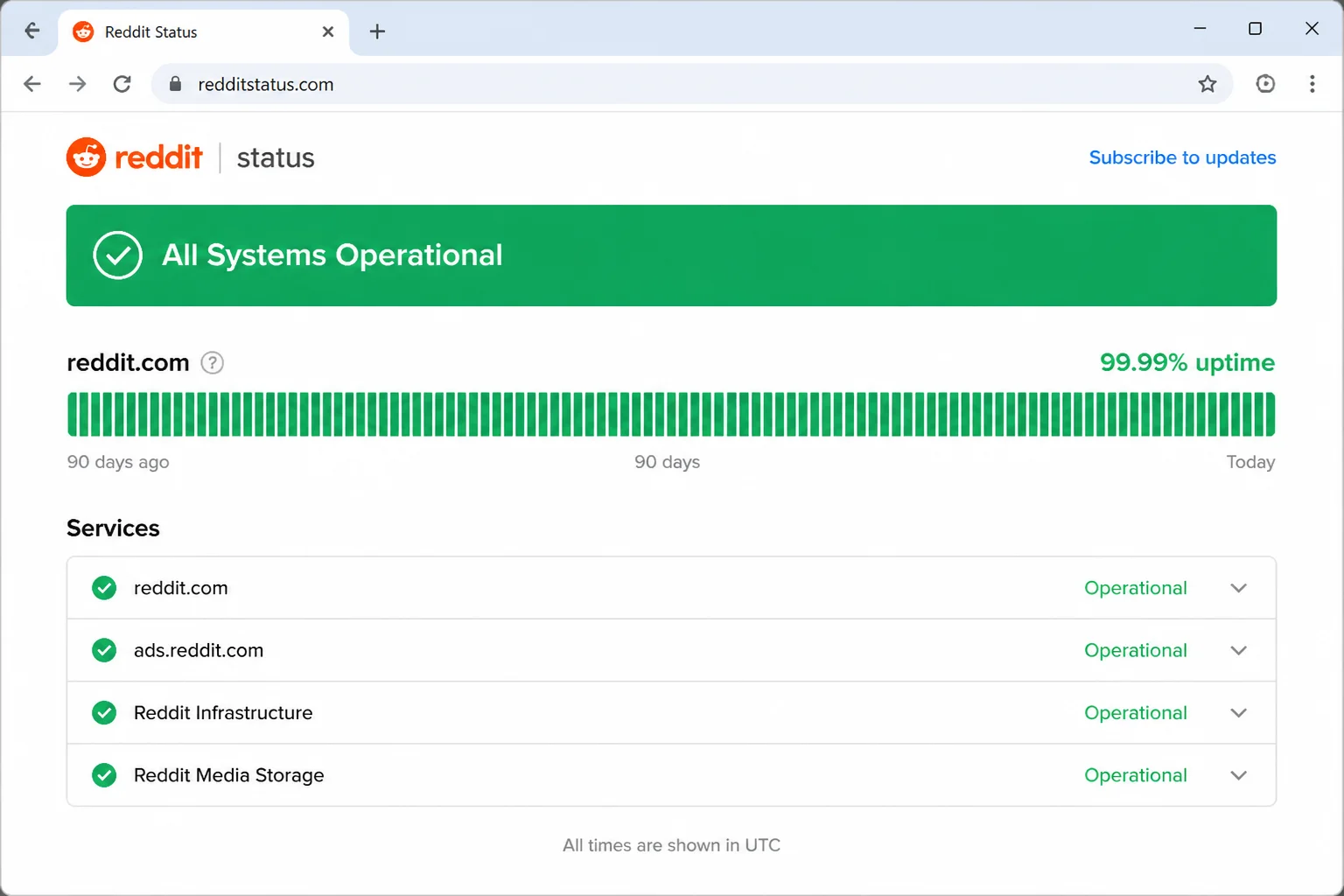Click the check icon beside Reddit Media Storage
Screen dimensions: 1344x896
point(104,775)
